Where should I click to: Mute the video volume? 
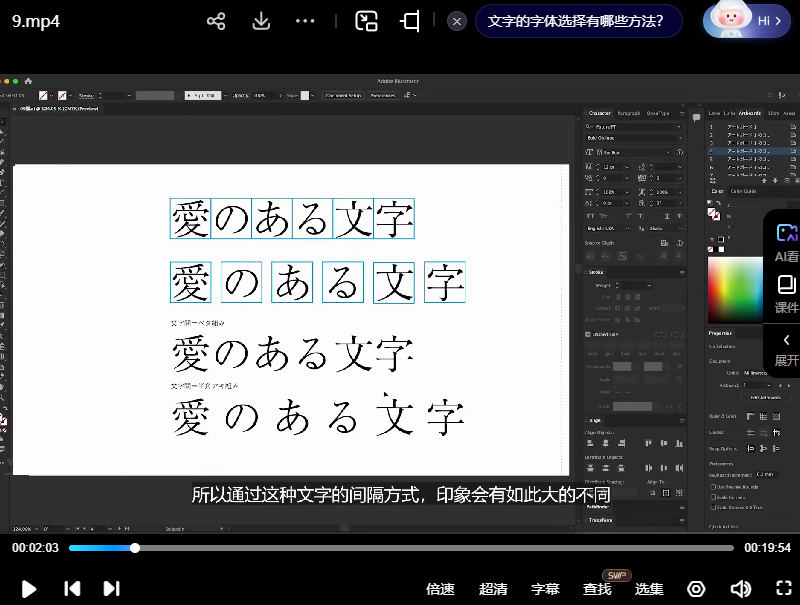tap(740, 589)
